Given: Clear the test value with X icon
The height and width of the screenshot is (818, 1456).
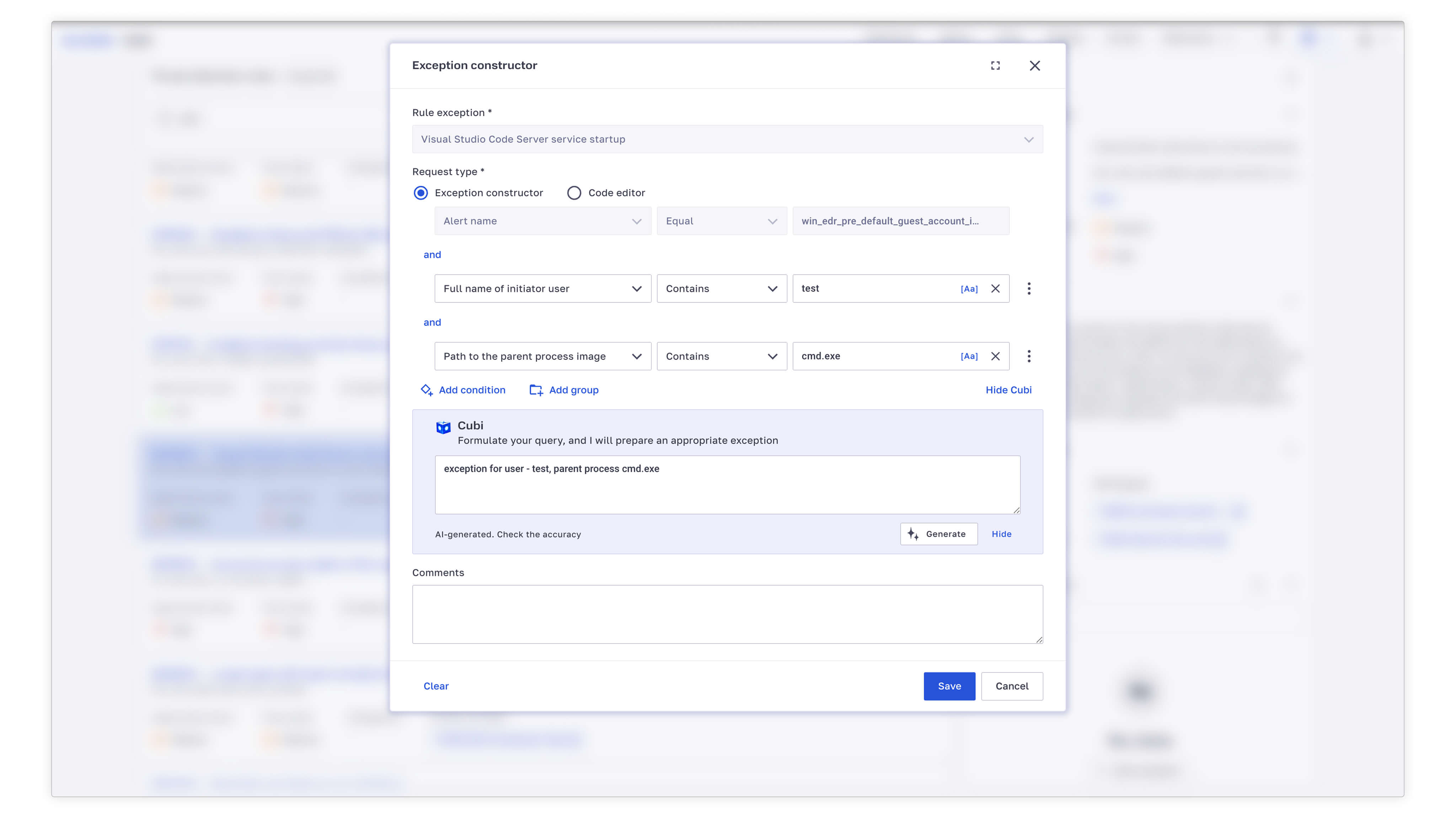Looking at the screenshot, I should 995,289.
